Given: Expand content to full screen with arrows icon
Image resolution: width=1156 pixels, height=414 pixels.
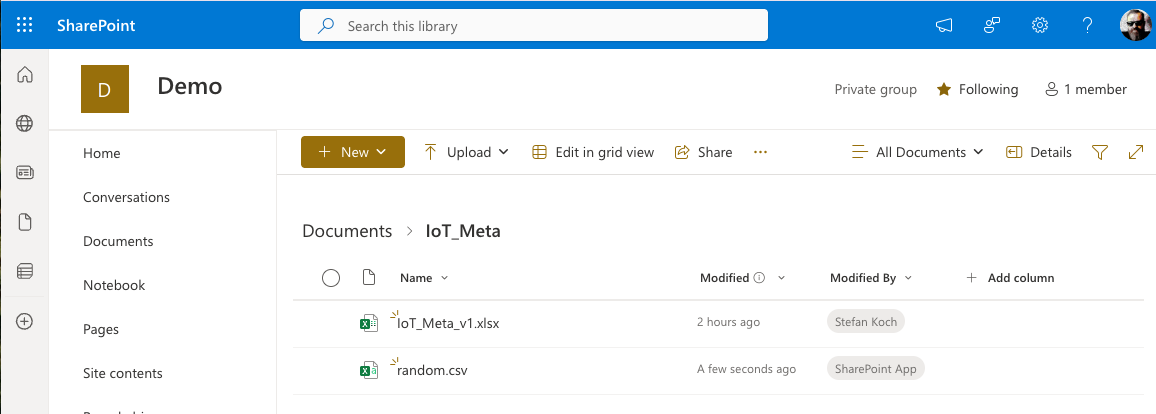Looking at the screenshot, I should click(x=1135, y=152).
